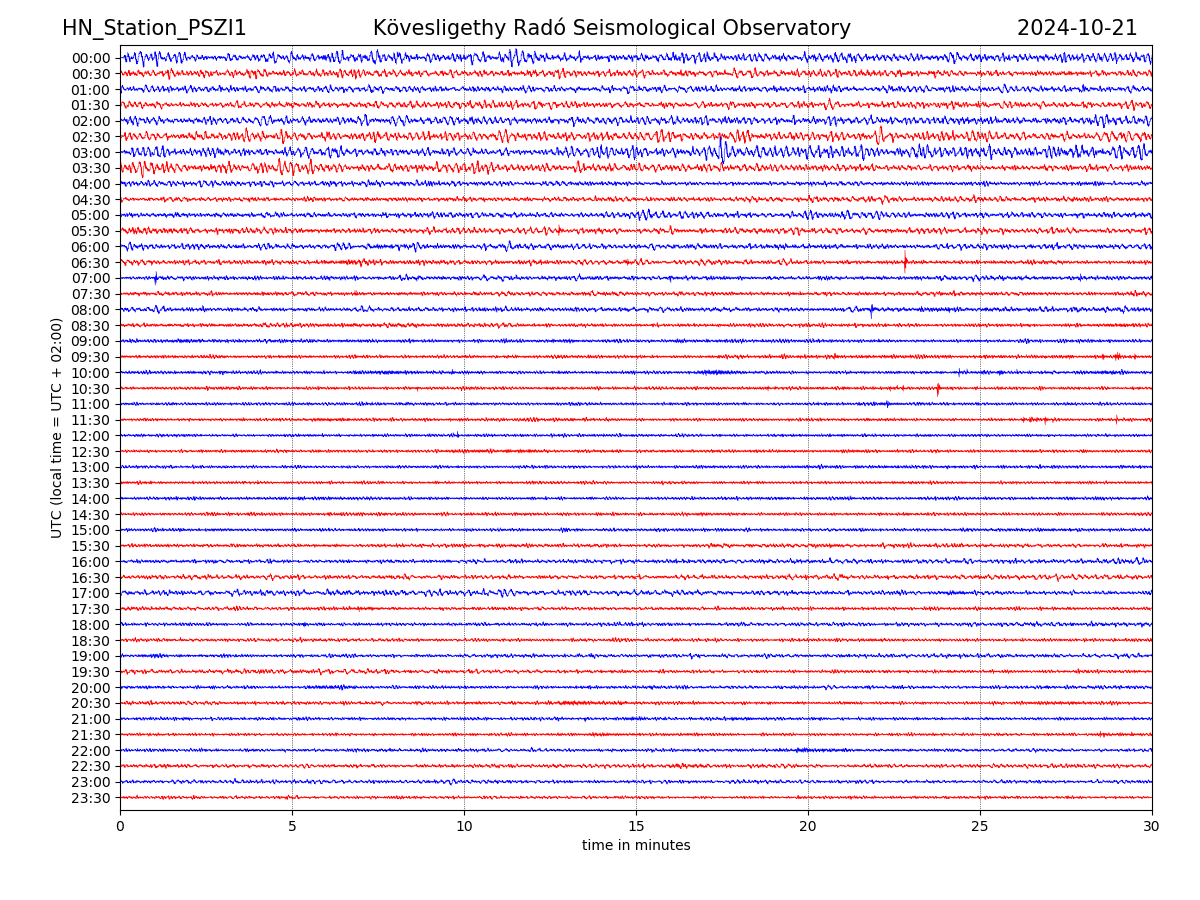The height and width of the screenshot is (900, 1200).
Task: Click the 30 tick on the minutes axis
Action: click(1152, 827)
